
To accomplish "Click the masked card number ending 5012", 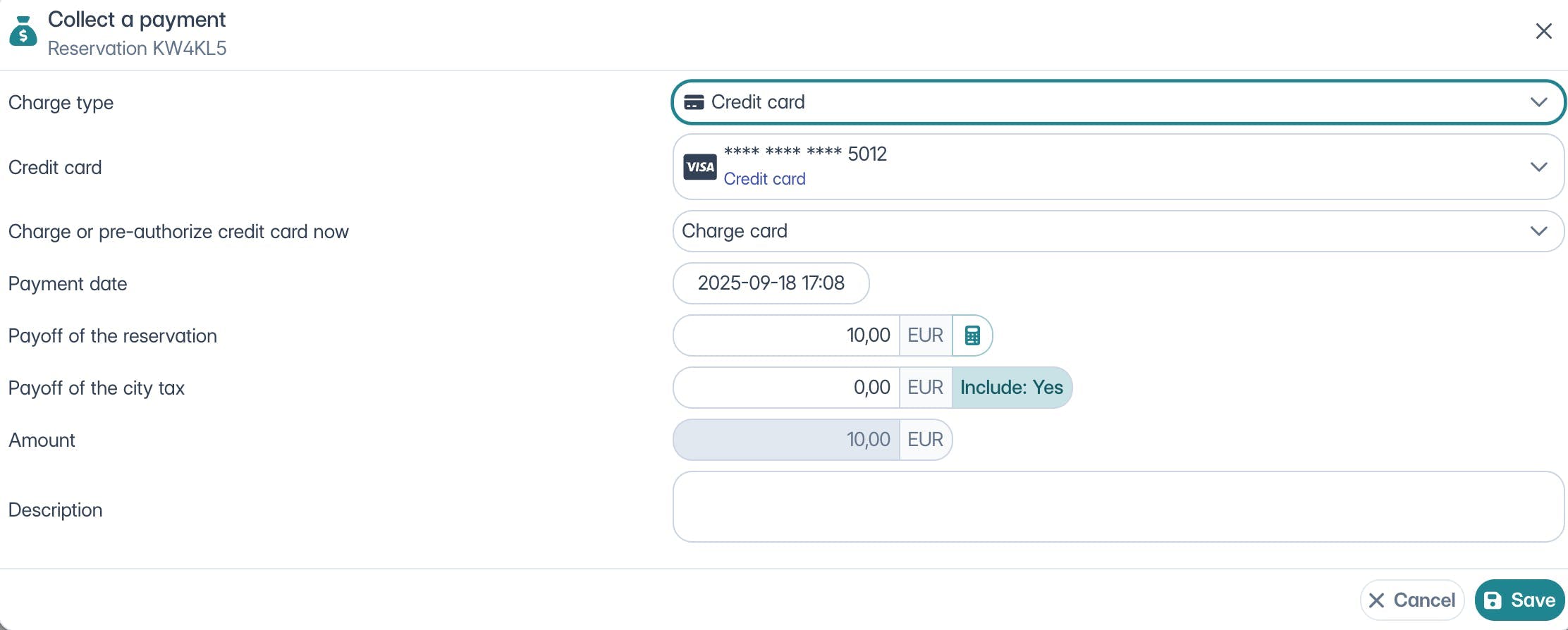I will [805, 154].
